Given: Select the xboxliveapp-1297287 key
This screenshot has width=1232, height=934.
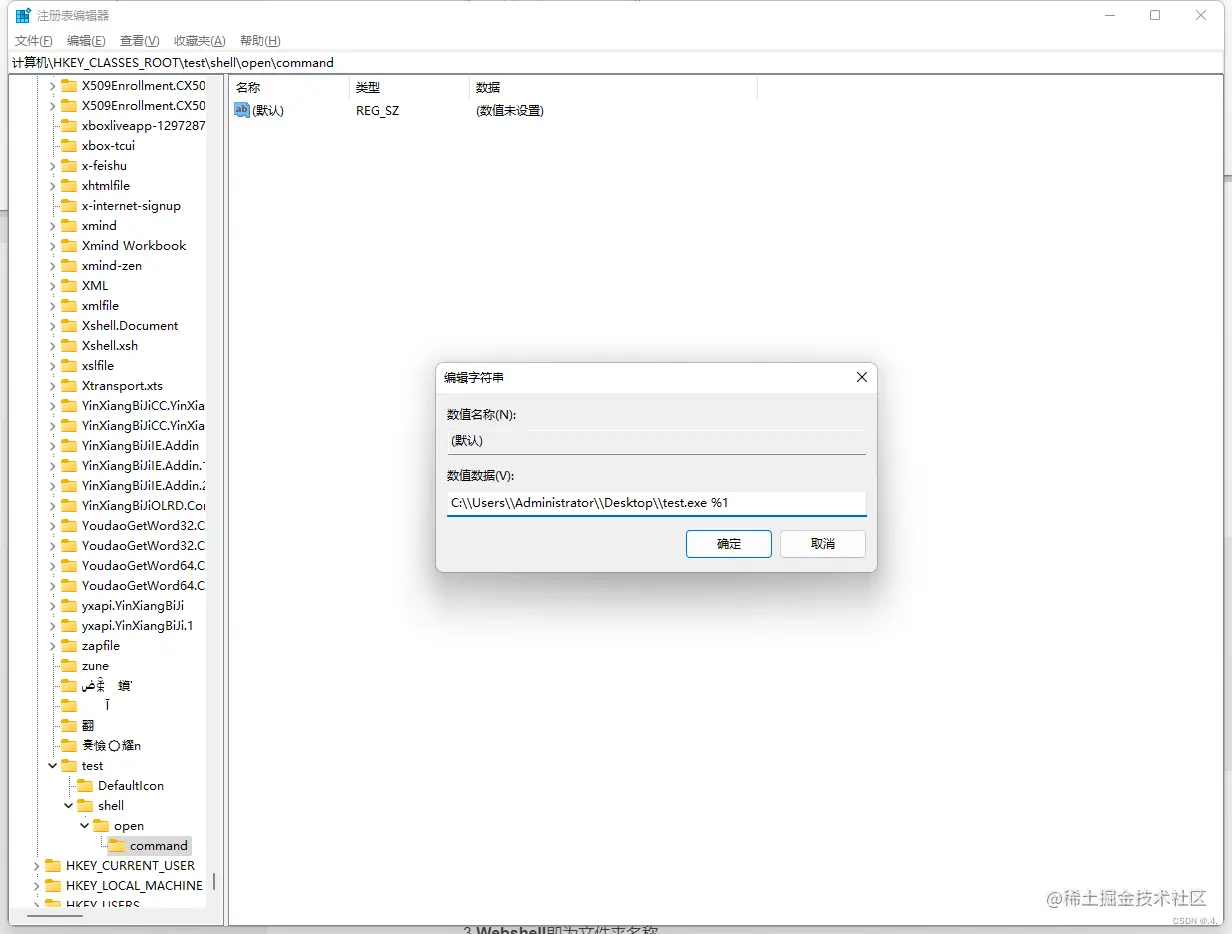Looking at the screenshot, I should [143, 126].
